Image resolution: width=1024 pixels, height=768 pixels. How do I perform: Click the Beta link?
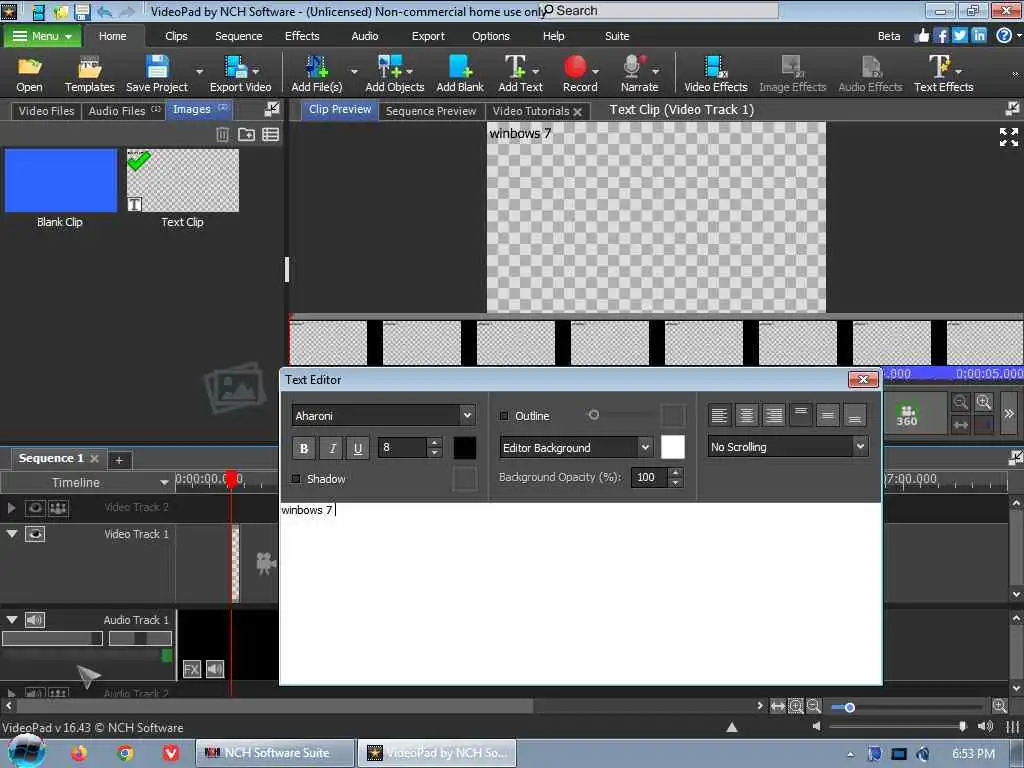(x=889, y=36)
